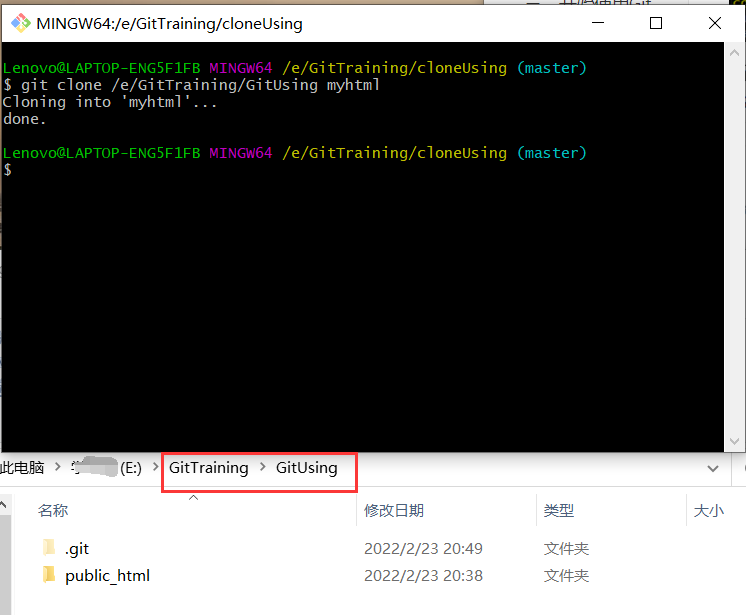Sort by 大小 column header

click(708, 510)
